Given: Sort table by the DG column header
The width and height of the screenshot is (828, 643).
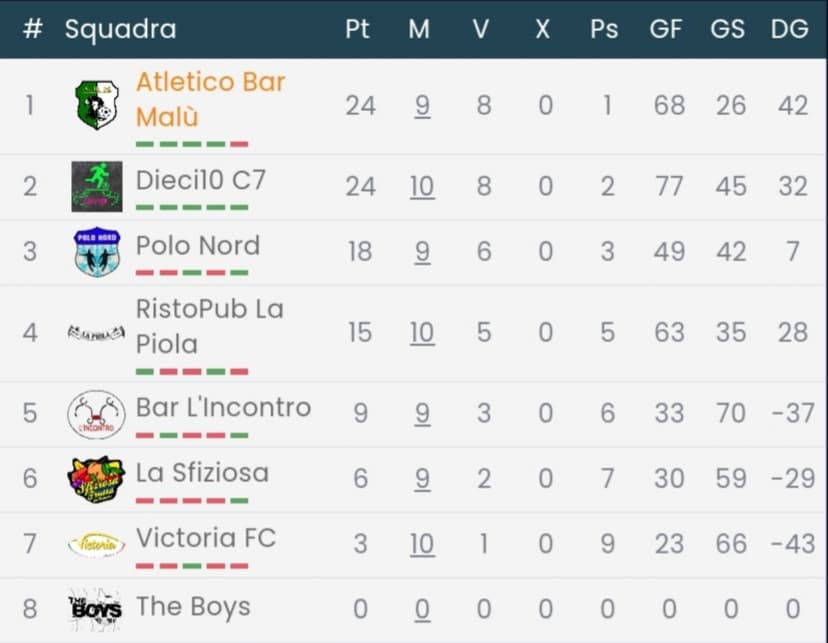Looking at the screenshot, I should point(789,29).
